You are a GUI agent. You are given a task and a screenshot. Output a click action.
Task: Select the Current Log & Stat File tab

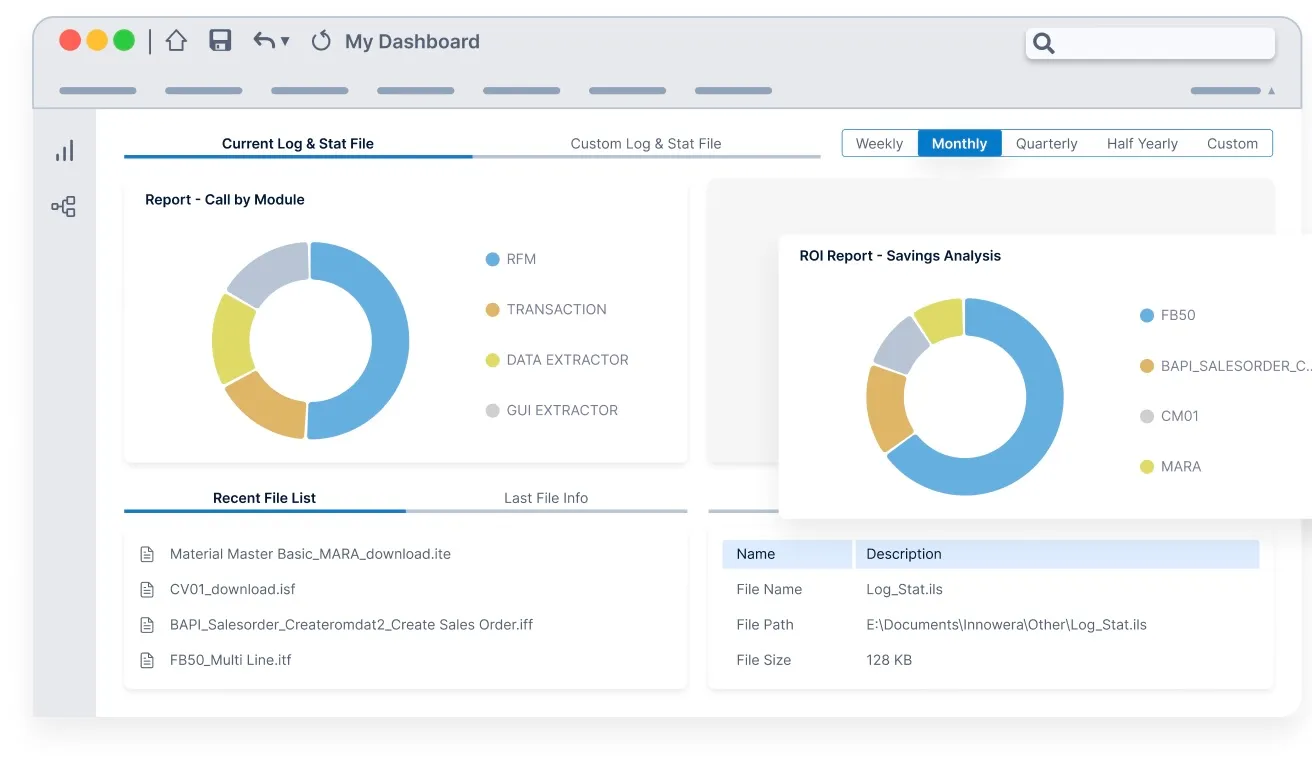pyautogui.click(x=298, y=144)
